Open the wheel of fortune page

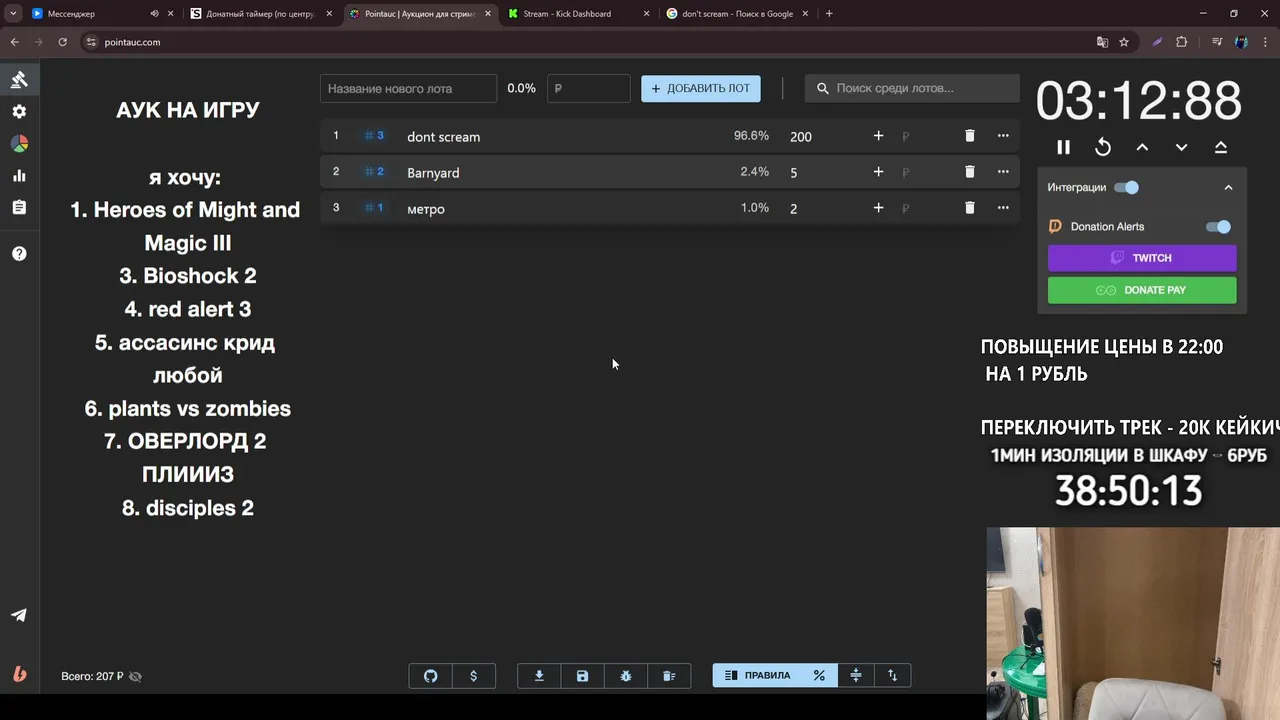point(19,144)
